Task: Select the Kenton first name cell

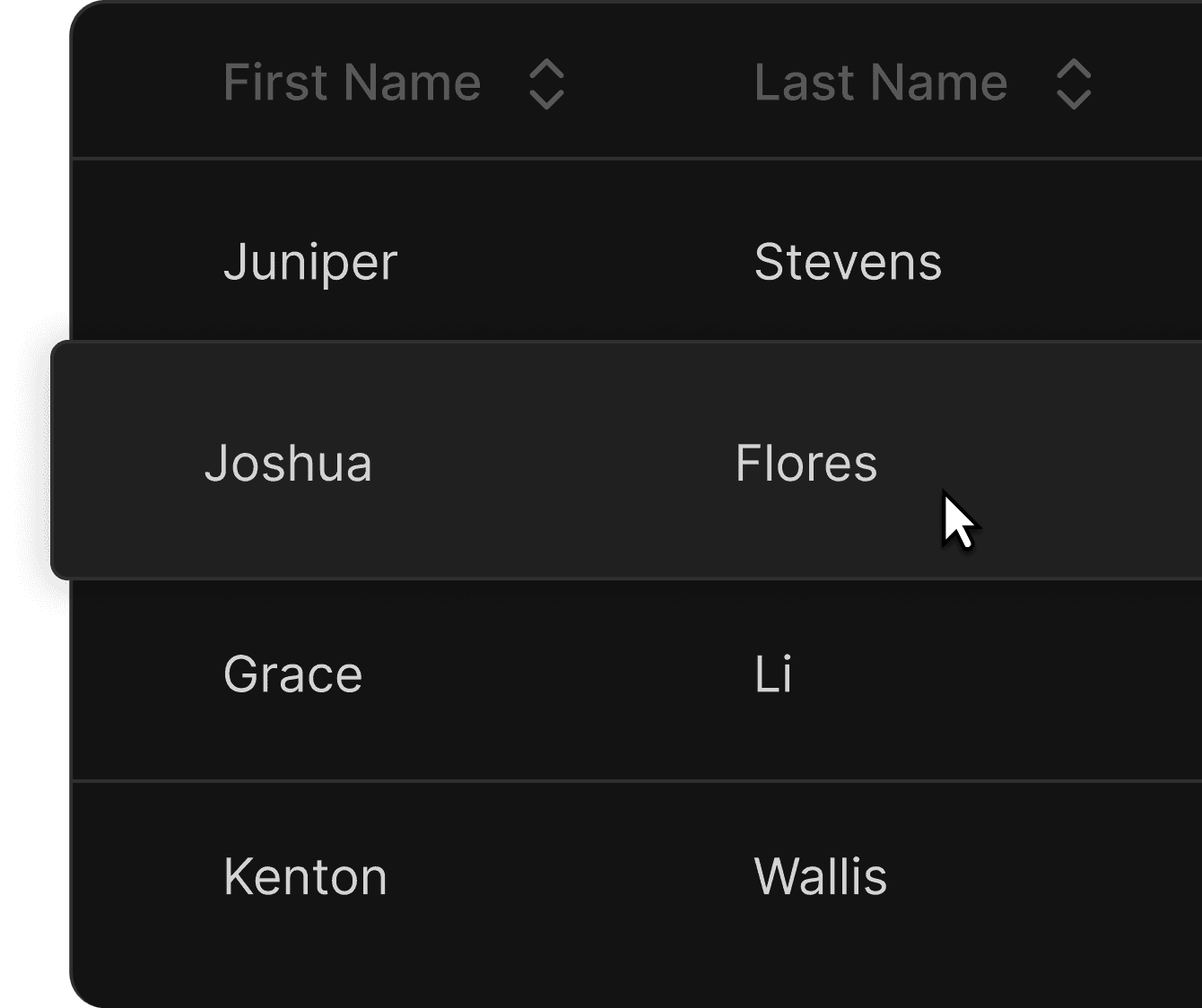Action: click(305, 876)
